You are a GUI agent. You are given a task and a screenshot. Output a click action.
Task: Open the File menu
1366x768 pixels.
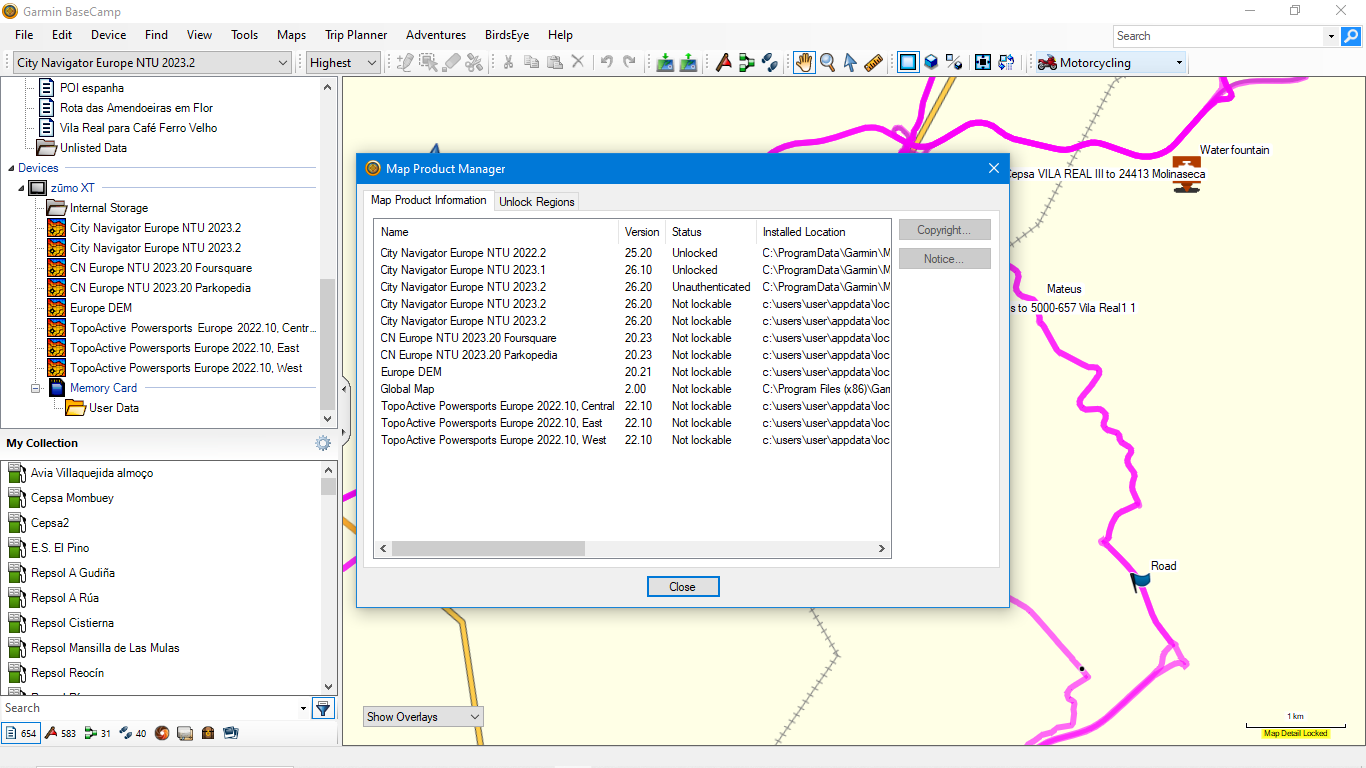click(24, 35)
